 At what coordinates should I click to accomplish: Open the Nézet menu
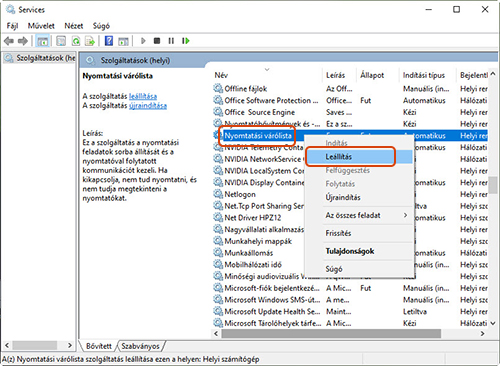74,26
